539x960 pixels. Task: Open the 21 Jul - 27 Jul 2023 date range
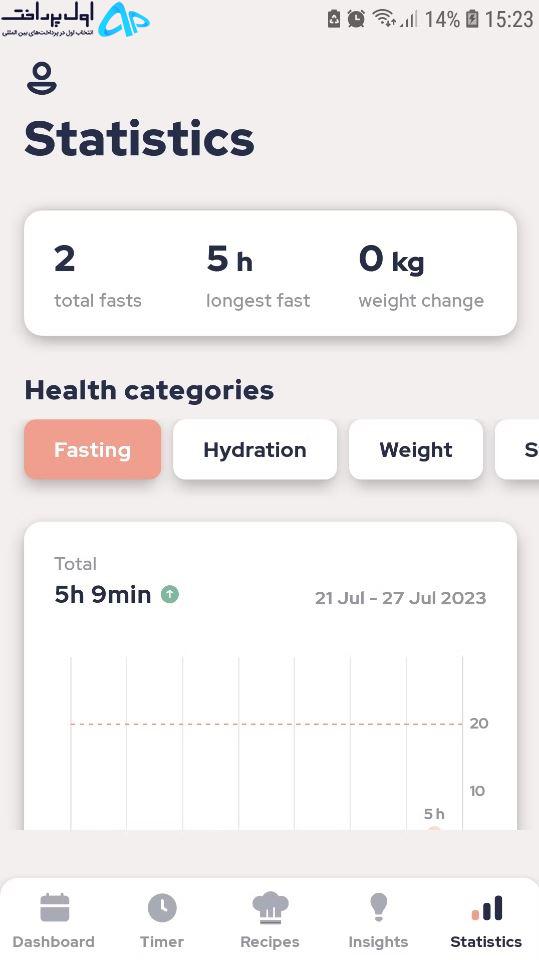401,598
